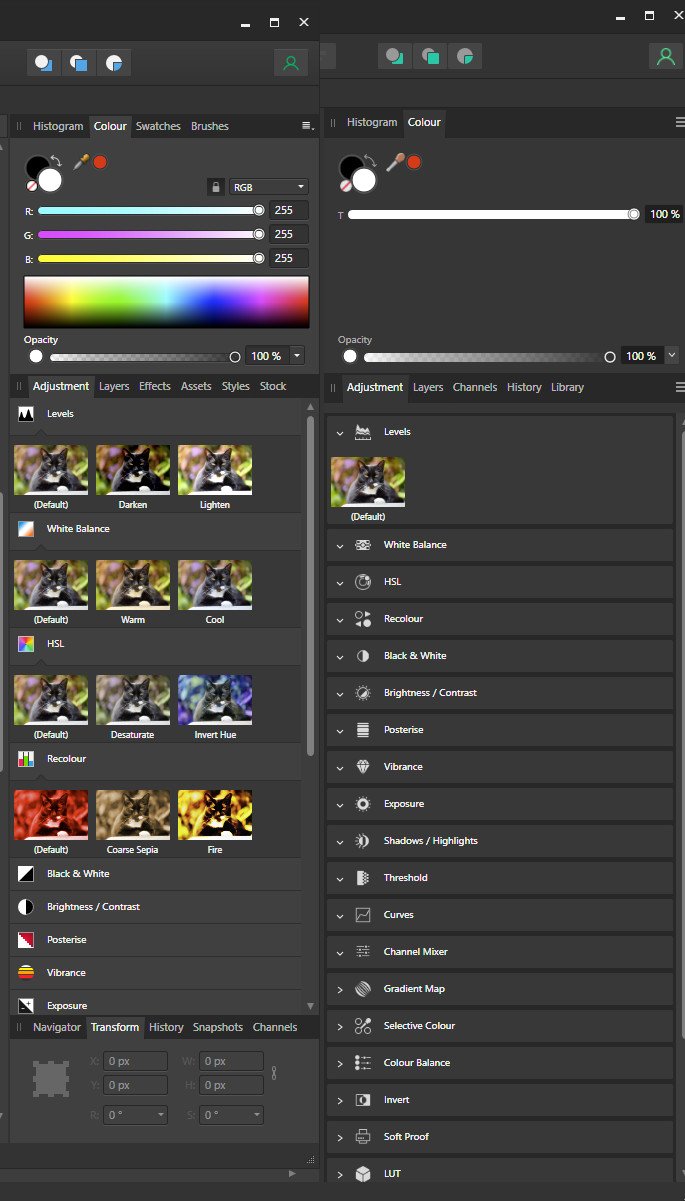The width and height of the screenshot is (685, 1201).
Task: Click the rainbow colour spectrum bar
Action: click(166, 301)
